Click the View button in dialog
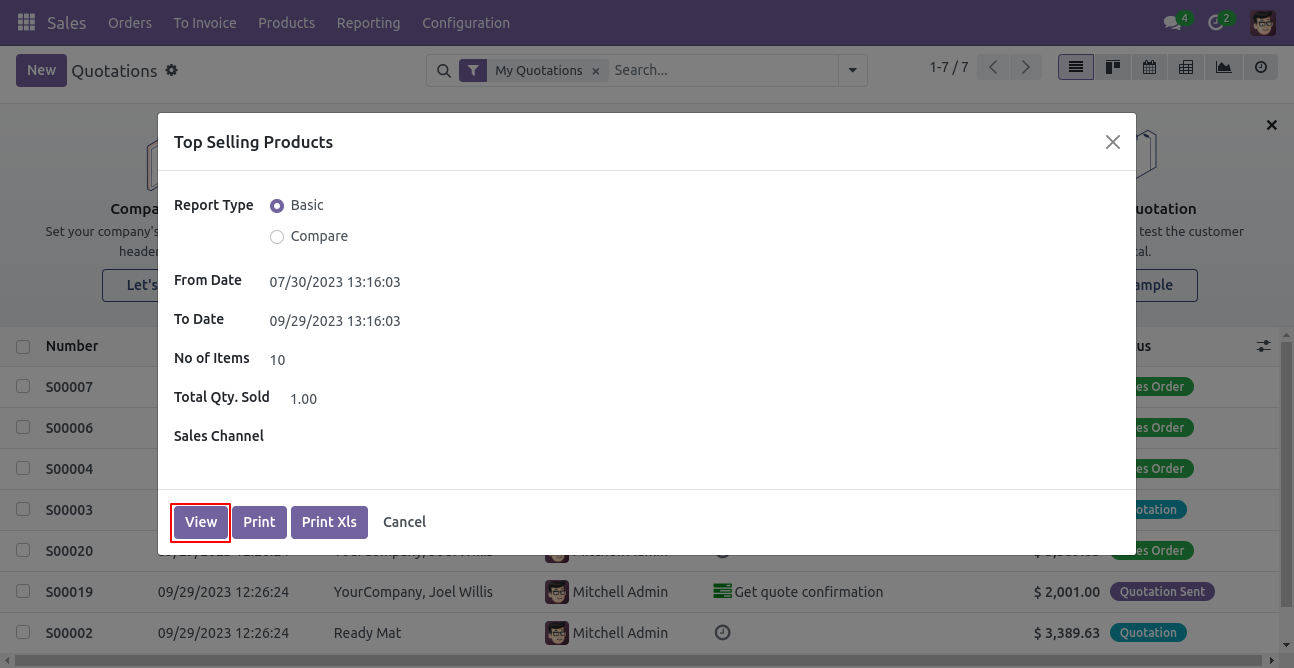 tap(201, 522)
